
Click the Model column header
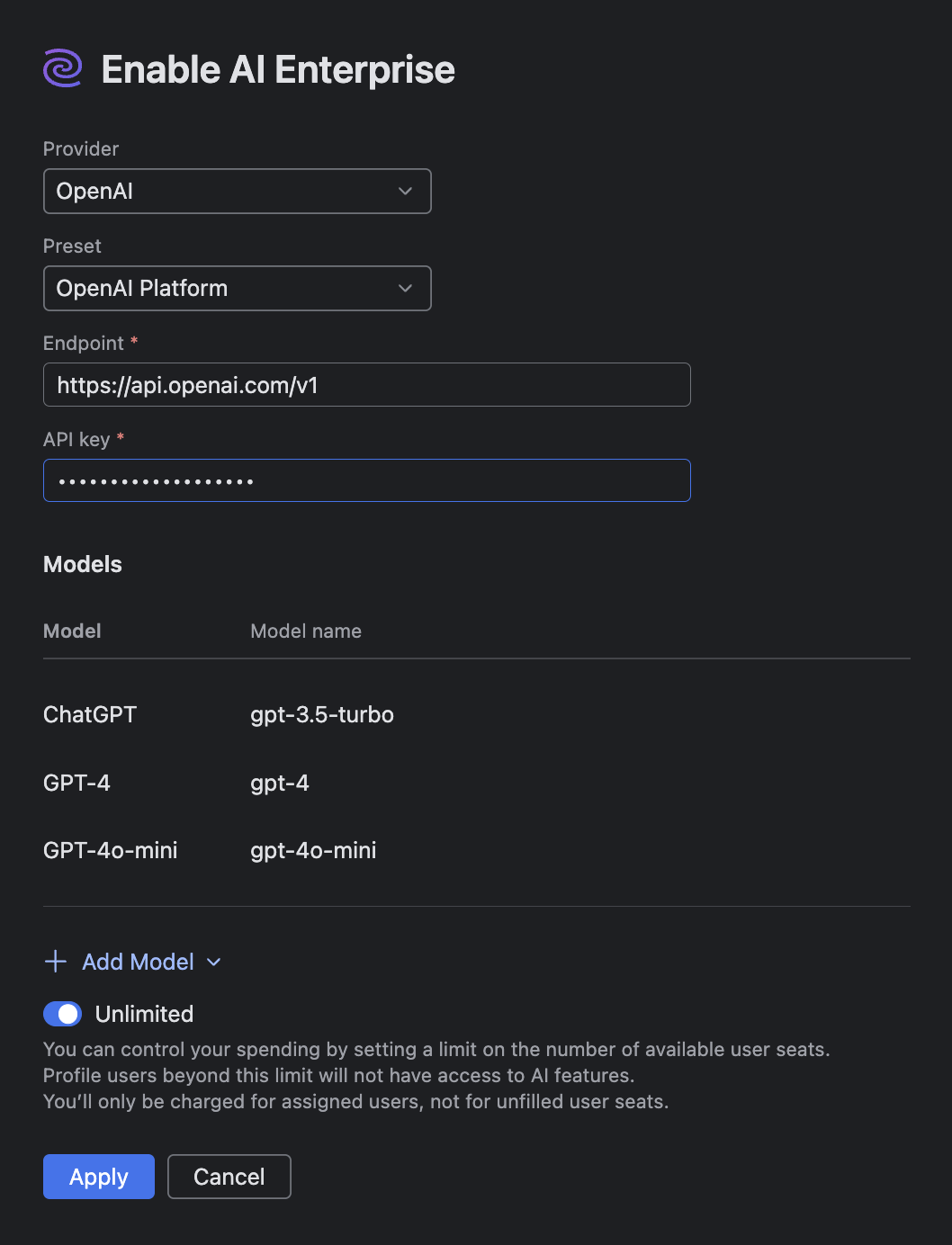72,631
